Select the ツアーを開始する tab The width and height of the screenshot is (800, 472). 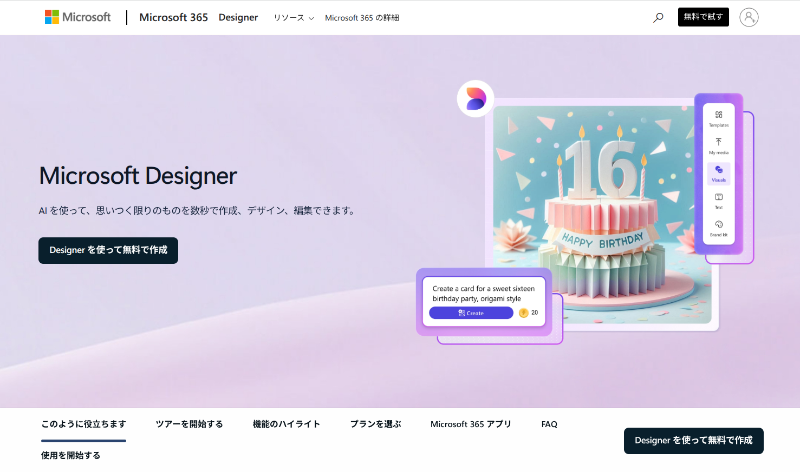tap(189, 424)
